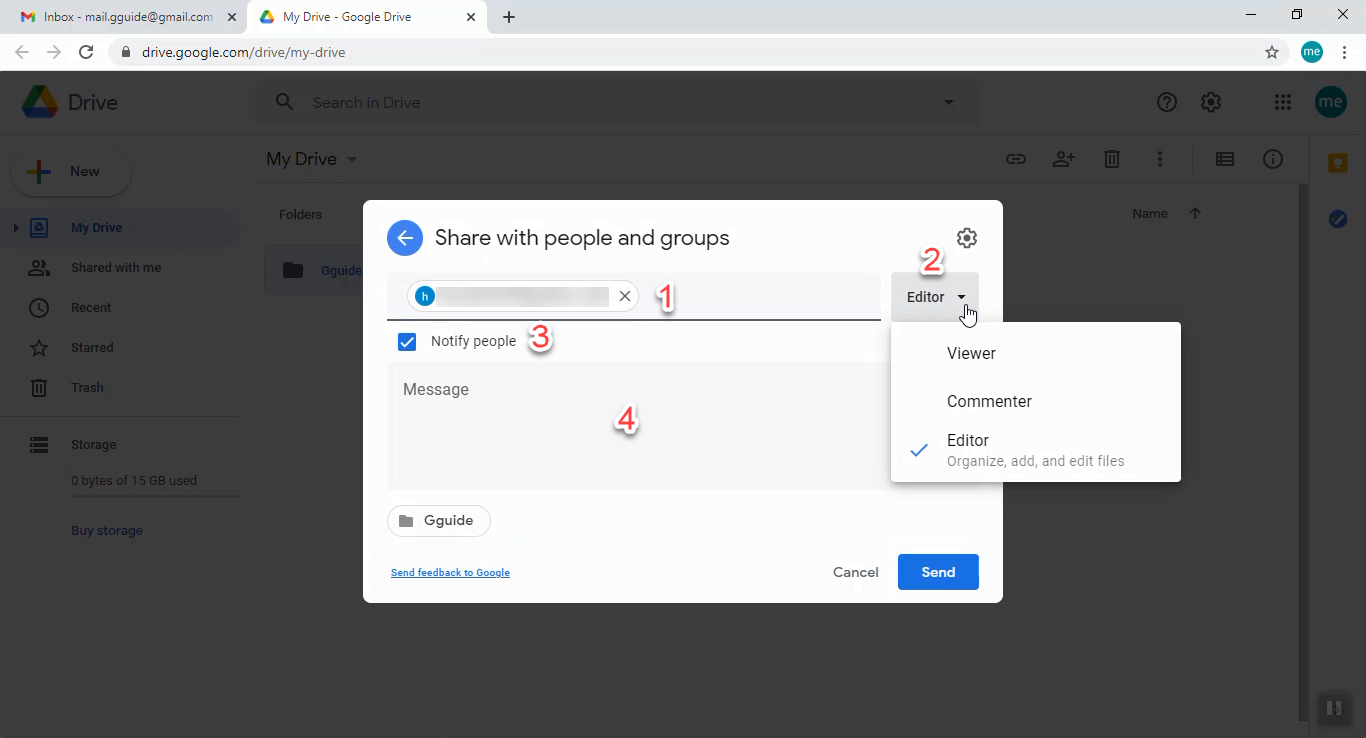Open the Send feedback to Google link
The image size is (1366, 738).
450,572
